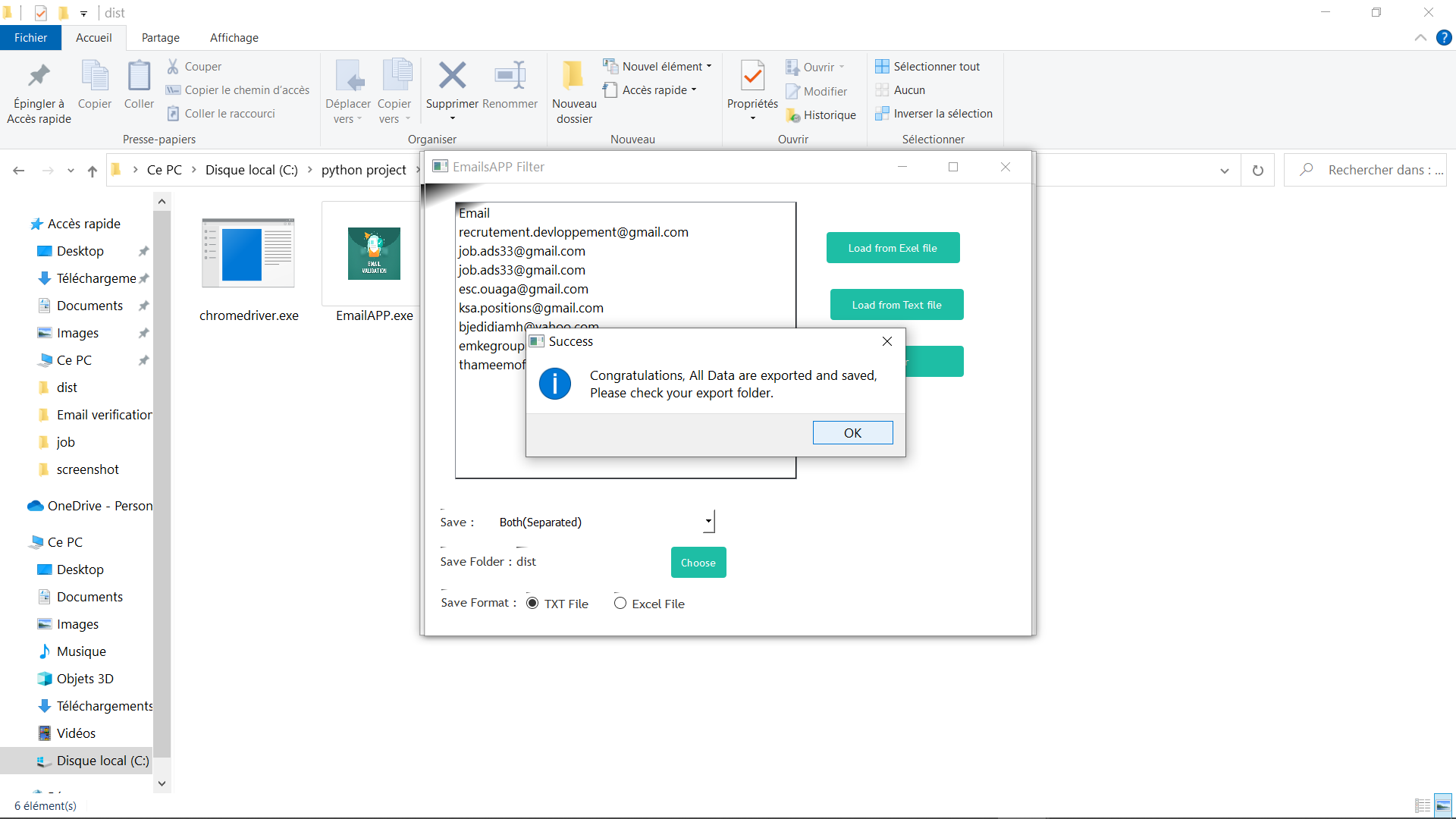Click the Propriétés icon in ribbon
The width and height of the screenshot is (1456, 819).
(752, 76)
